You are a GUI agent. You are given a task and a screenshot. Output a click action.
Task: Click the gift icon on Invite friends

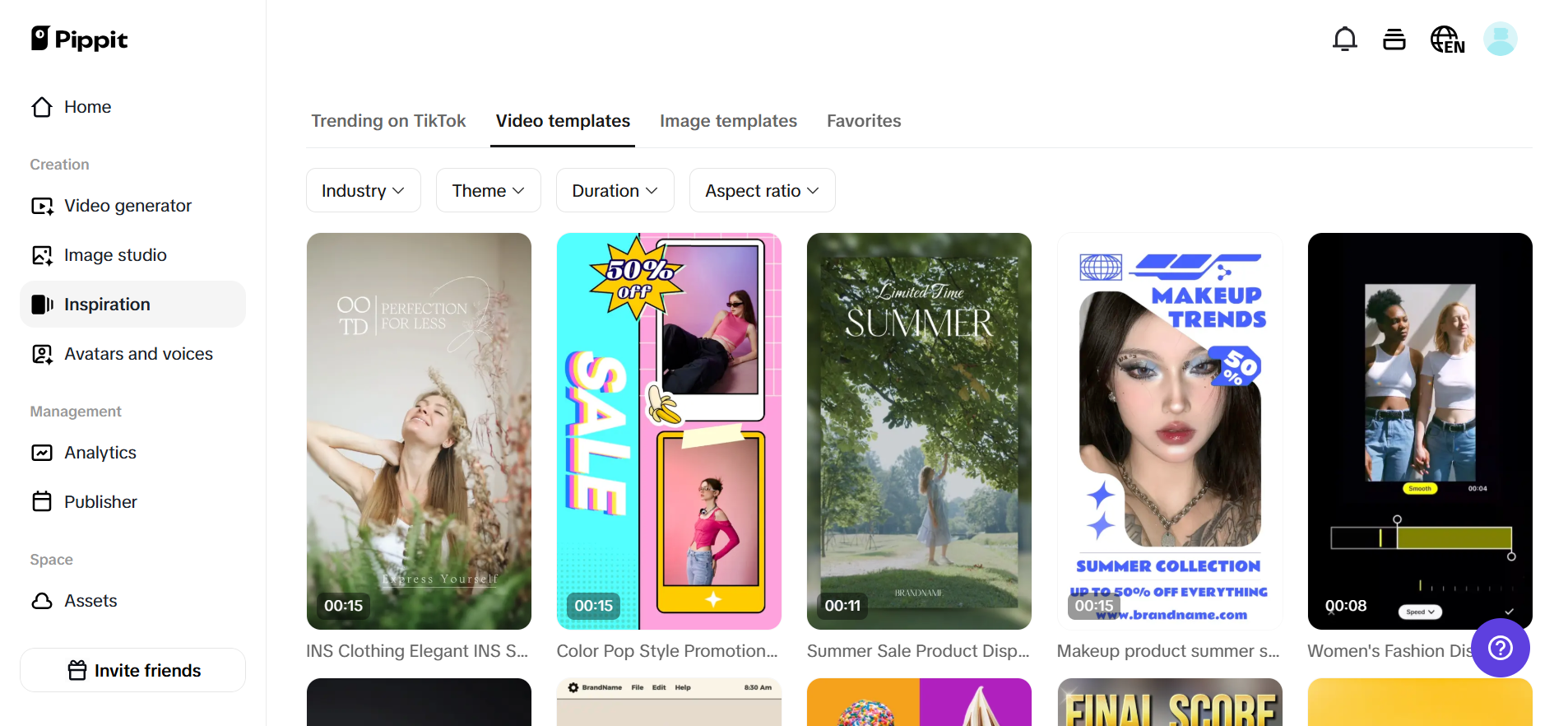pos(77,671)
